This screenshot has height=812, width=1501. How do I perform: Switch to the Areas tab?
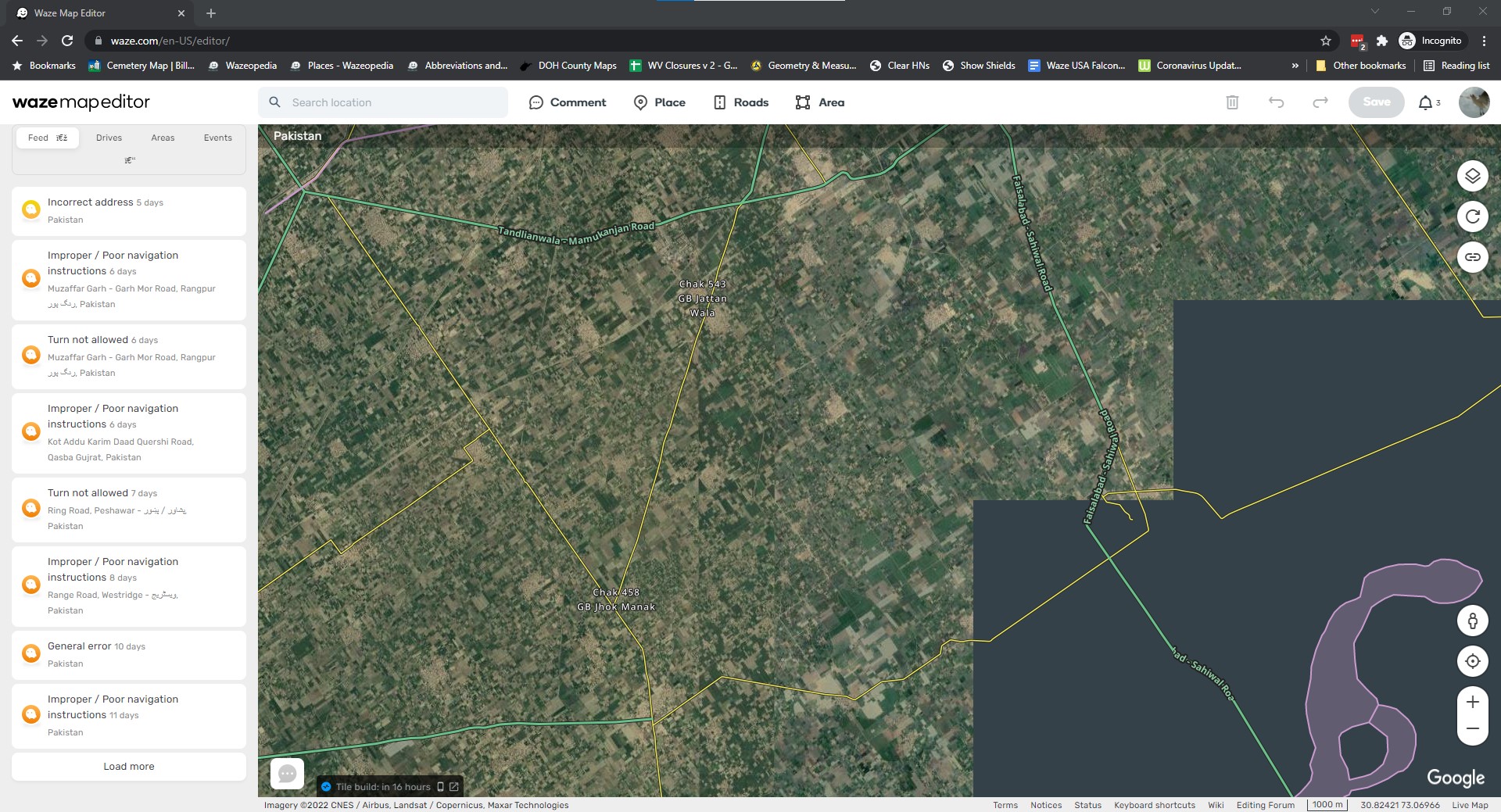[x=163, y=138]
